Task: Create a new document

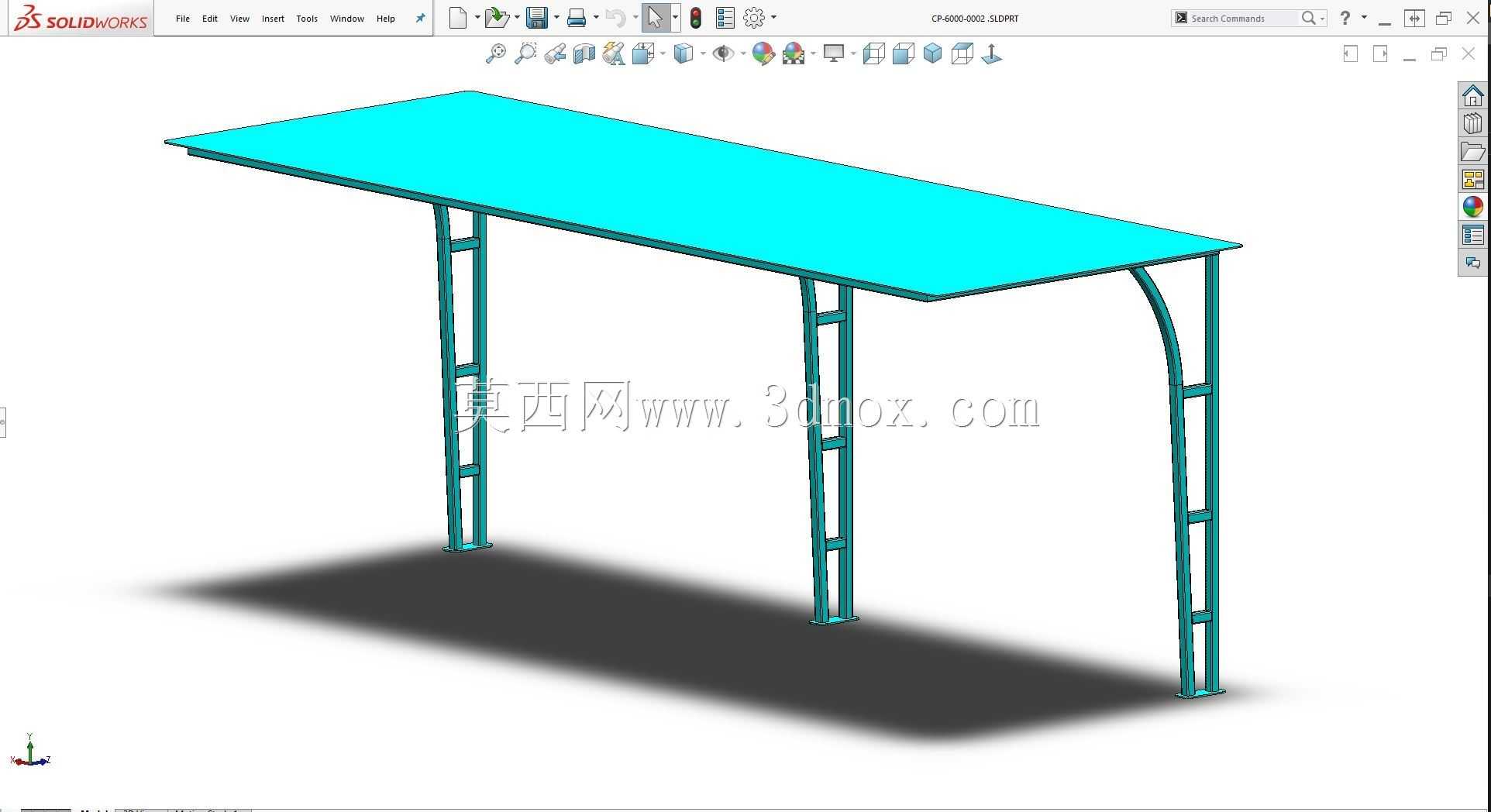Action: click(458, 18)
